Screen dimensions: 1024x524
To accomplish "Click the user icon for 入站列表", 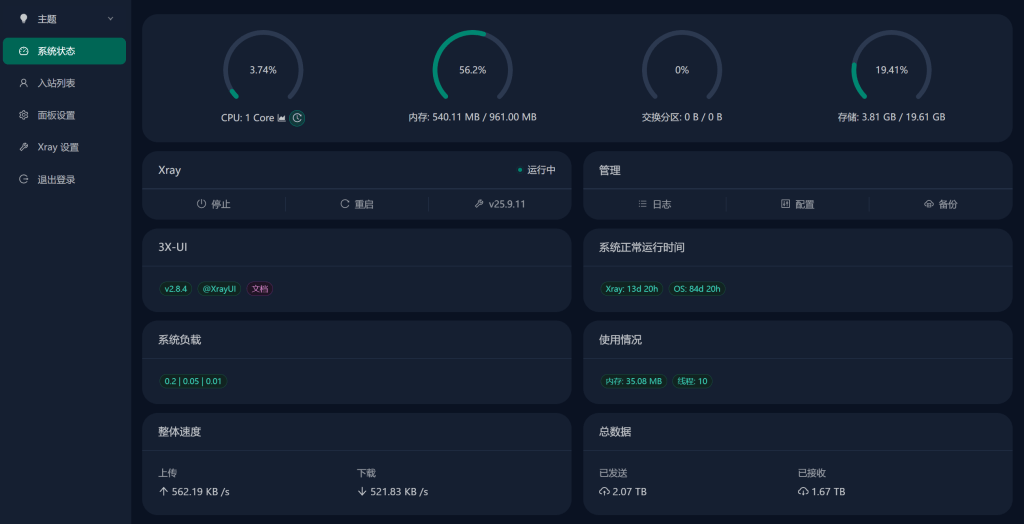I will 24,83.
